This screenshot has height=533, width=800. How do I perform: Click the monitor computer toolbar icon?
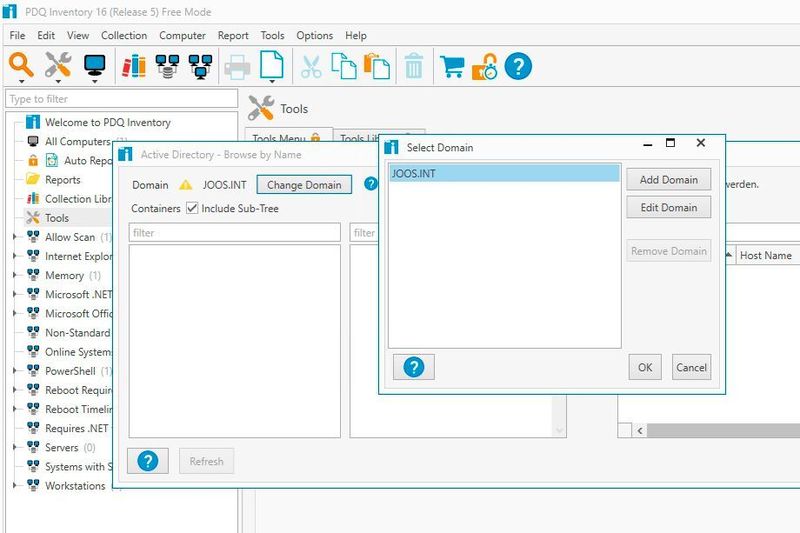[94, 65]
